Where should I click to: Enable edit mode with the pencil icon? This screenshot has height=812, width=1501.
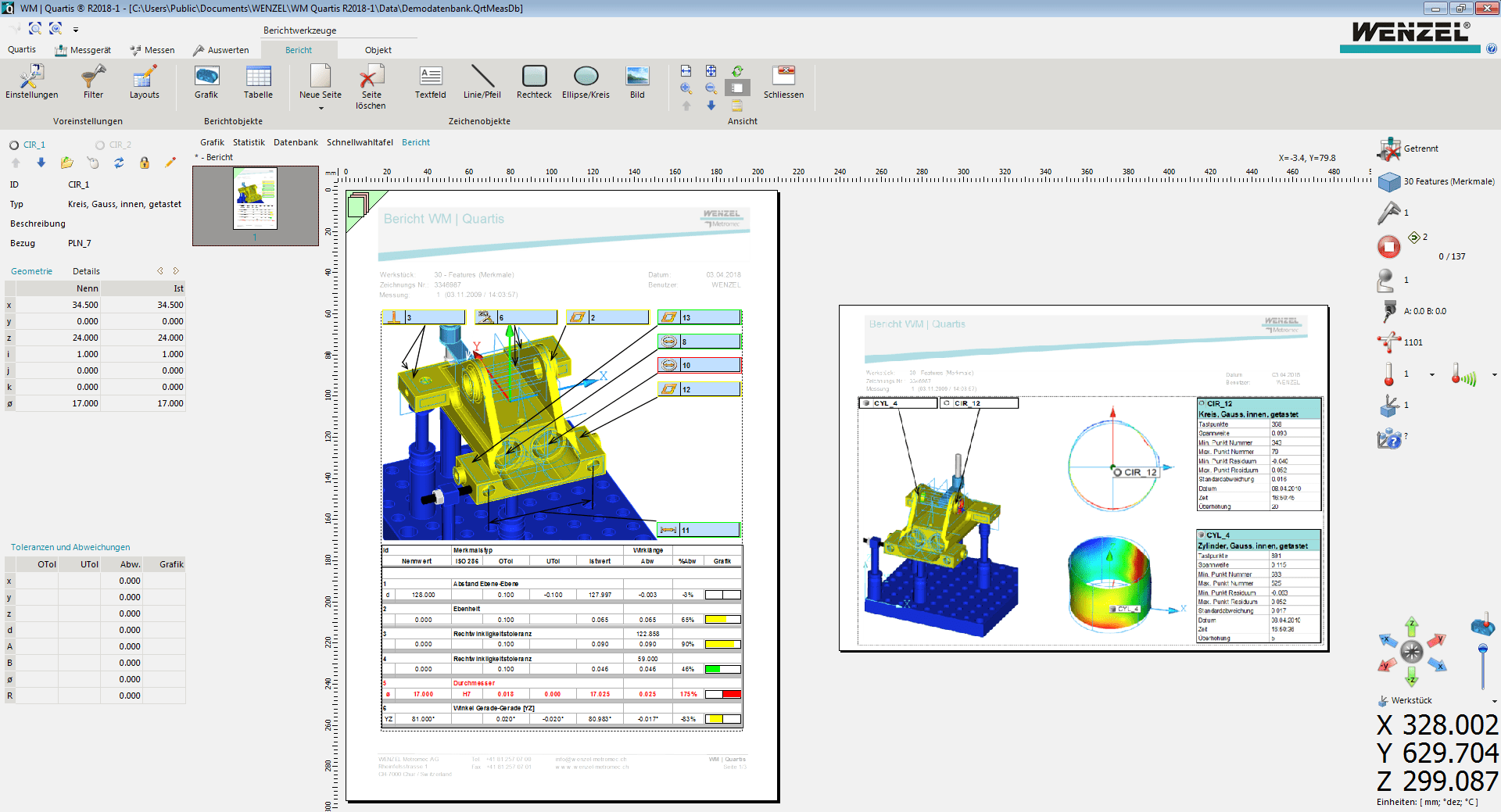tap(170, 162)
